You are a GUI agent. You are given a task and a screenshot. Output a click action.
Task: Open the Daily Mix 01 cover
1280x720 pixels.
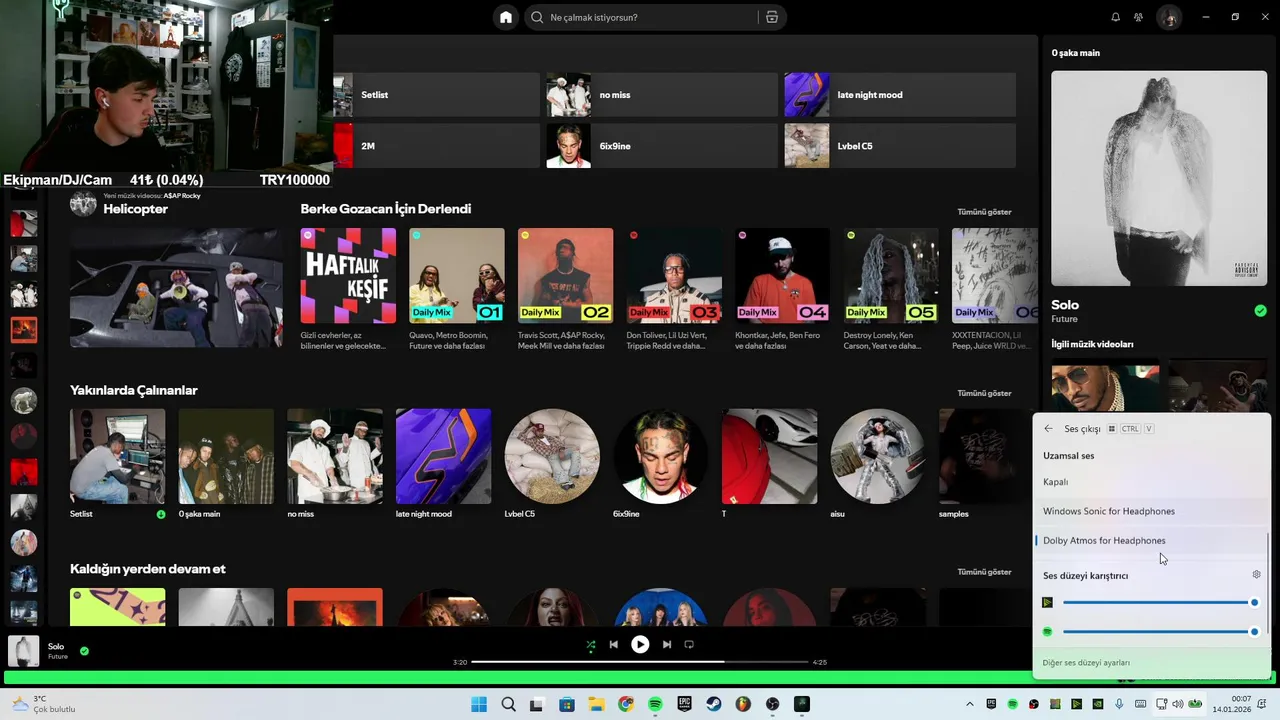pyautogui.click(x=457, y=276)
